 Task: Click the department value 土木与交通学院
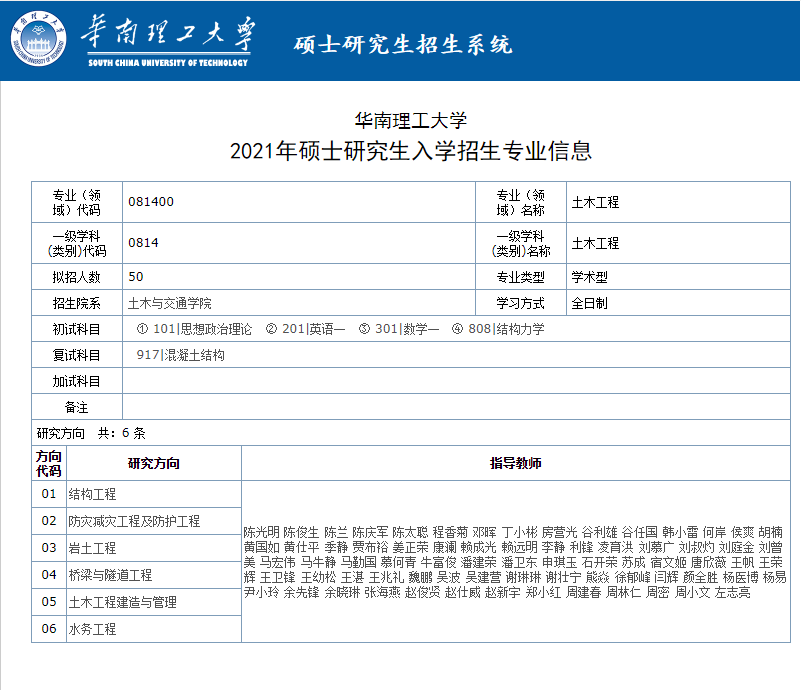[x=170, y=303]
